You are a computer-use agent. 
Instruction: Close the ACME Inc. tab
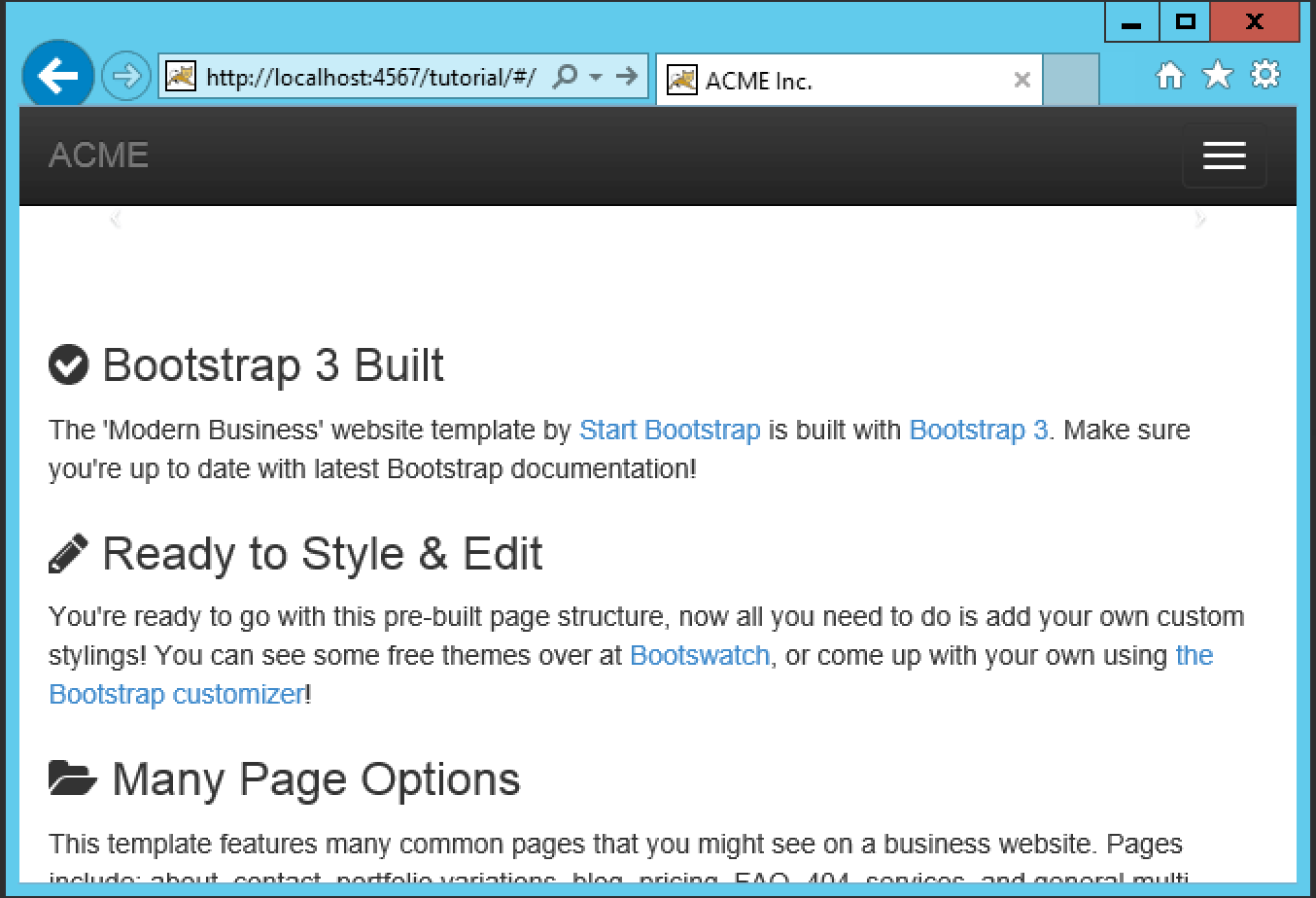point(1022,81)
